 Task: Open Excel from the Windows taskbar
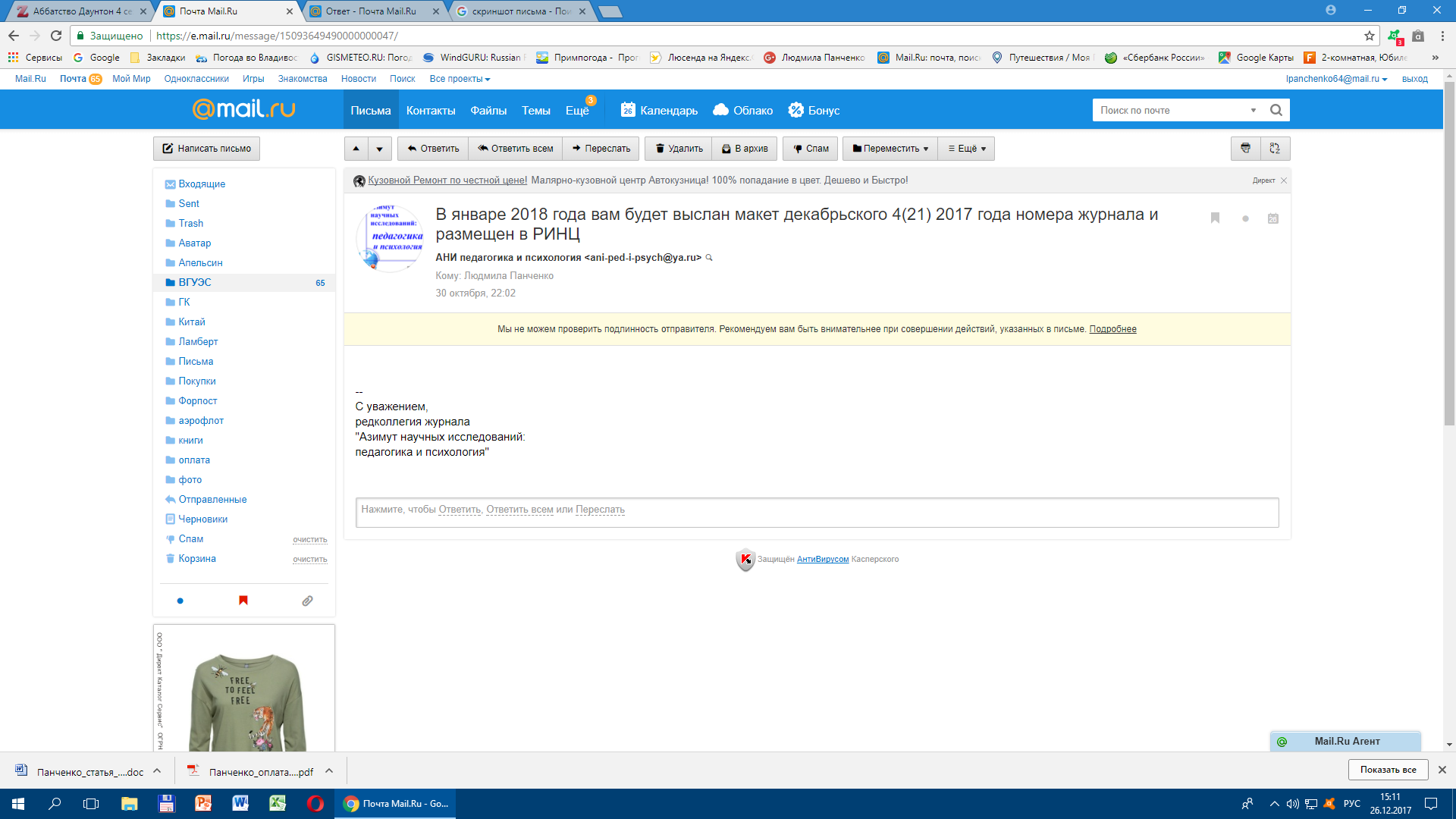[x=278, y=804]
